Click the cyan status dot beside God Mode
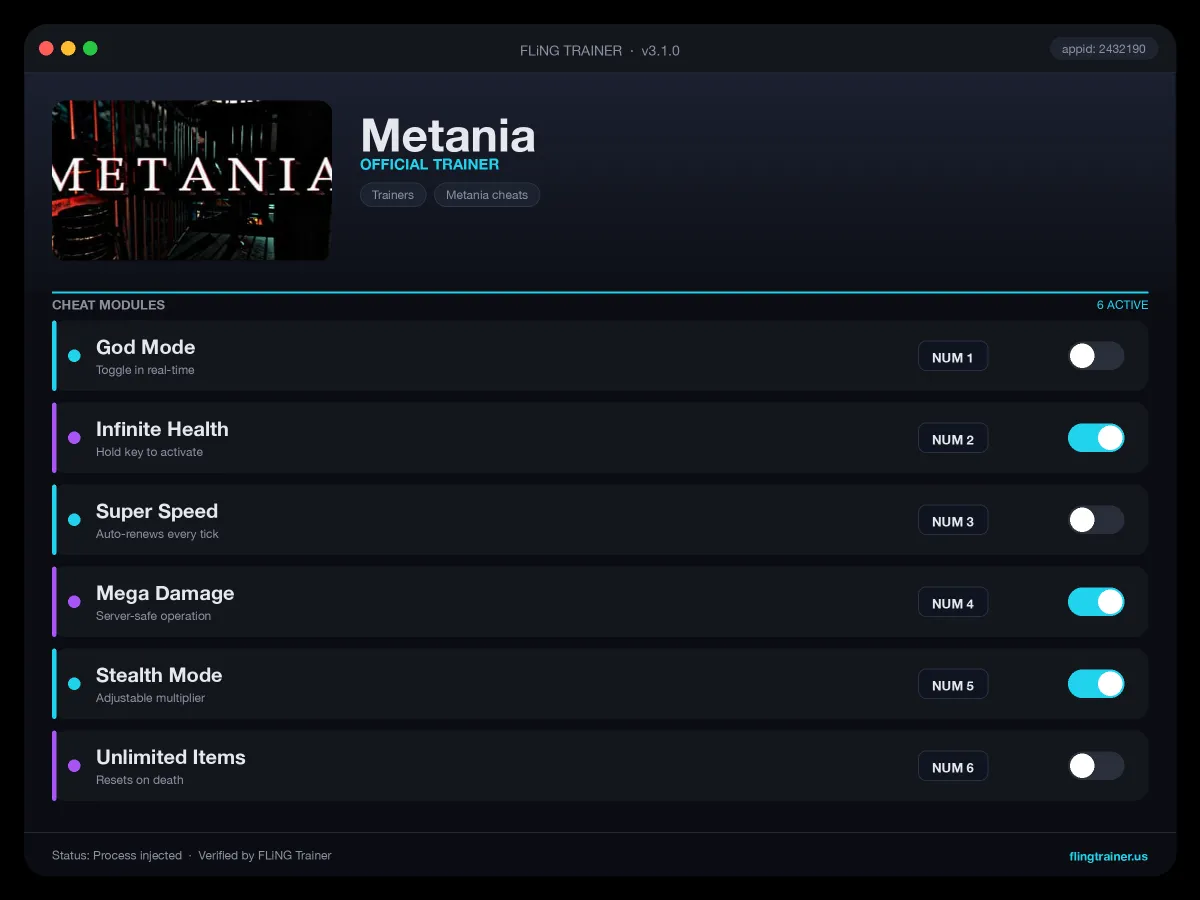 [74, 356]
